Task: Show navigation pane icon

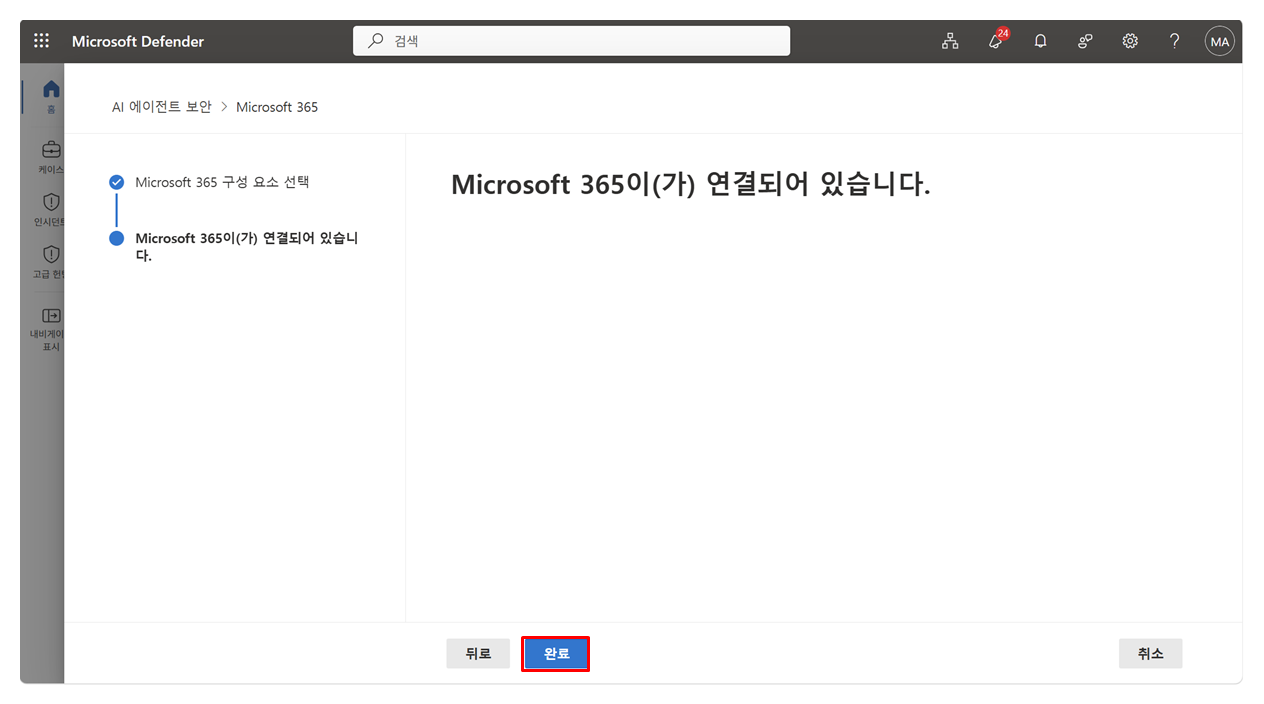Action: pyautogui.click(x=51, y=315)
